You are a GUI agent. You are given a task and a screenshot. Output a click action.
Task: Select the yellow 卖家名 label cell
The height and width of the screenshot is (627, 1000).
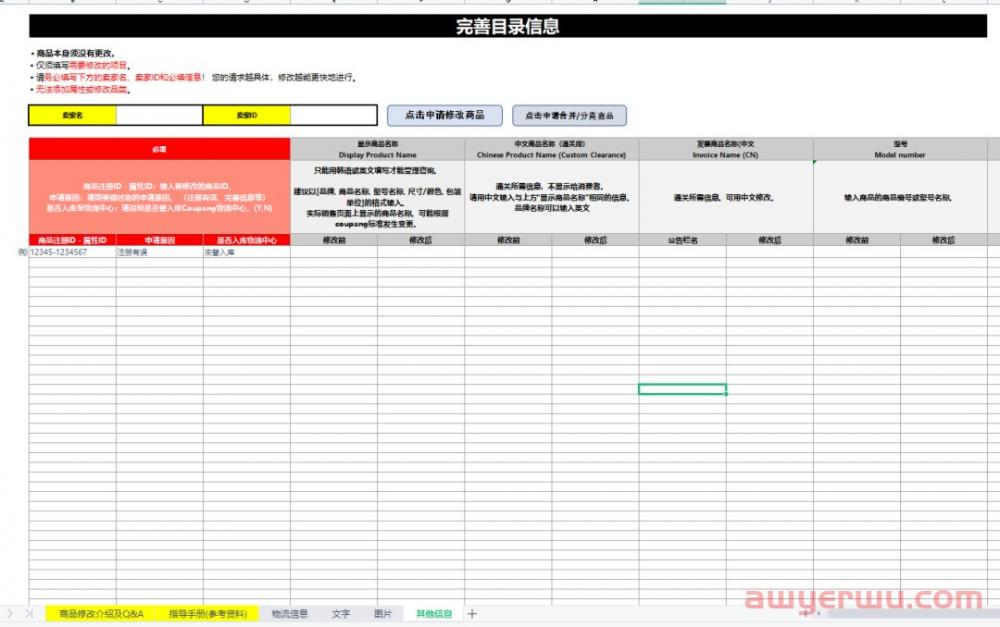(73, 115)
